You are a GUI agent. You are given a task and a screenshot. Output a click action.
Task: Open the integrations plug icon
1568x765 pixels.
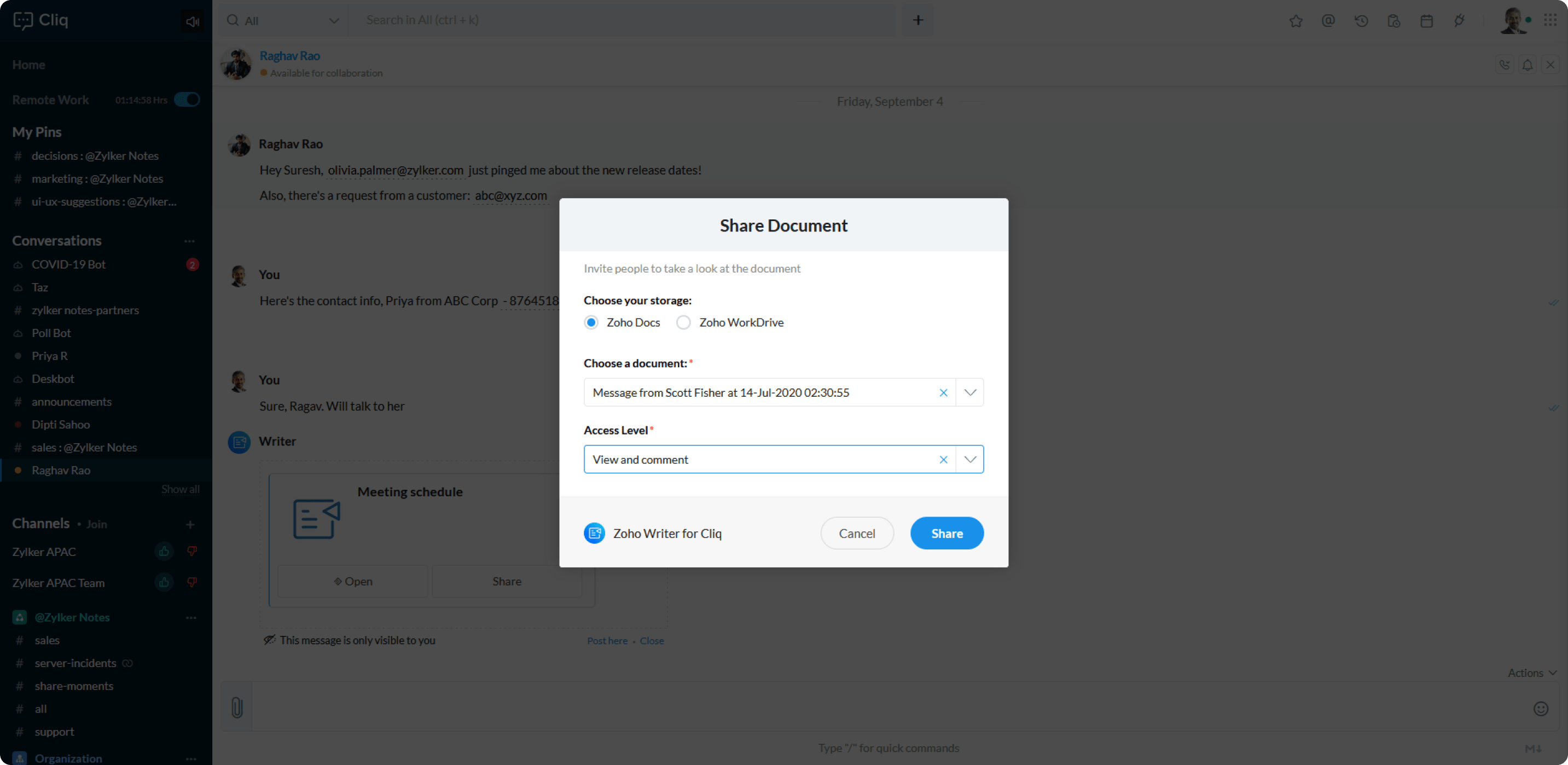click(1459, 21)
